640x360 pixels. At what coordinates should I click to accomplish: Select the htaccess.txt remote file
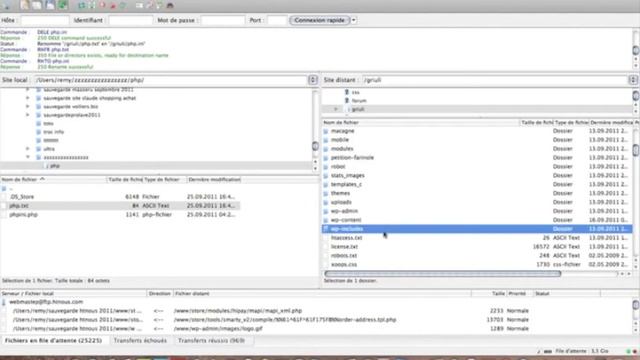click(x=477, y=238)
